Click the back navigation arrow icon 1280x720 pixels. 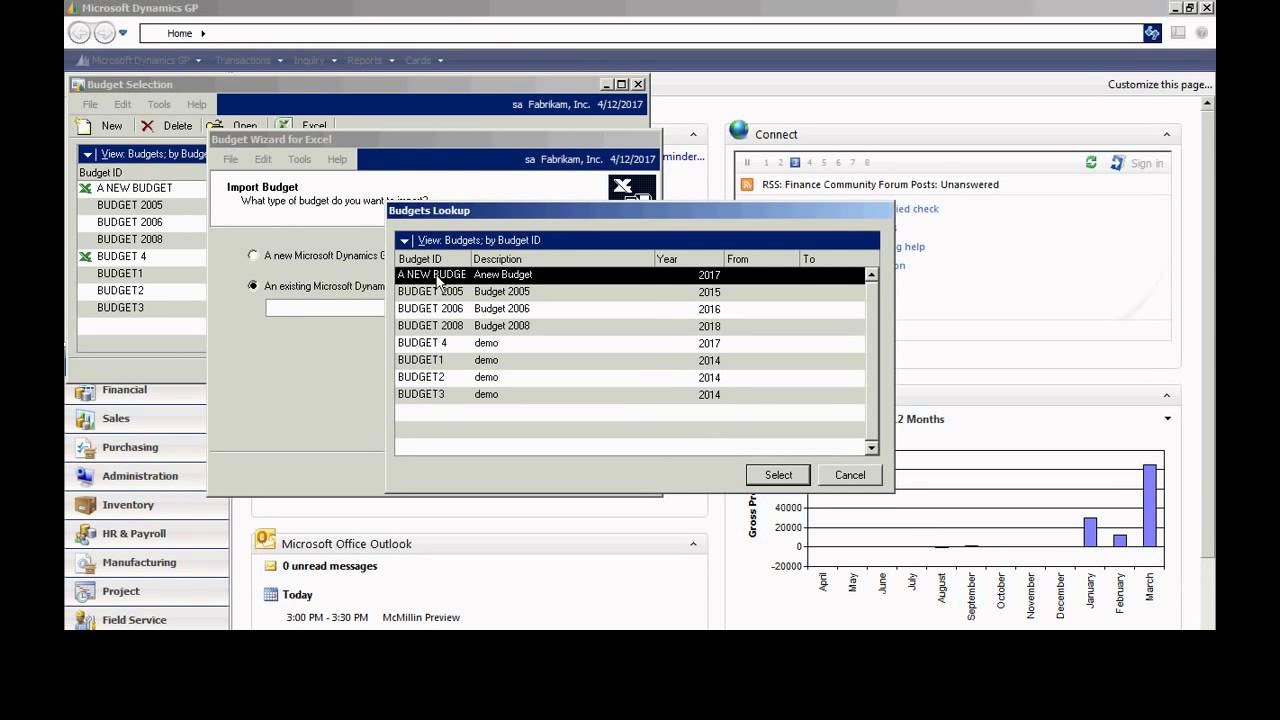click(x=80, y=33)
